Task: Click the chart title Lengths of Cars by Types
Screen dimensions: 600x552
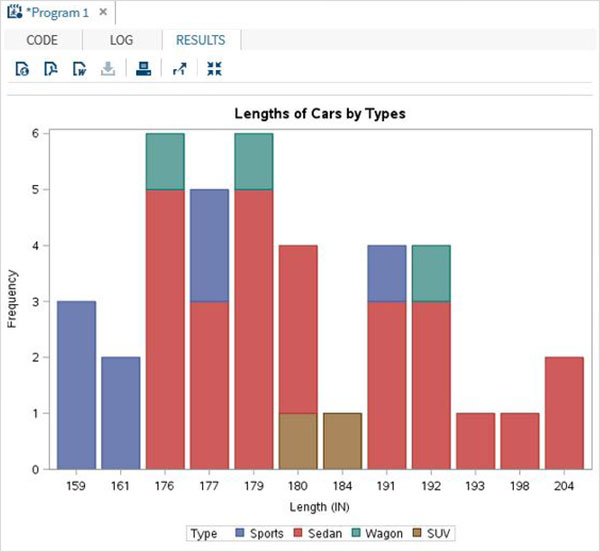Action: tap(319, 113)
